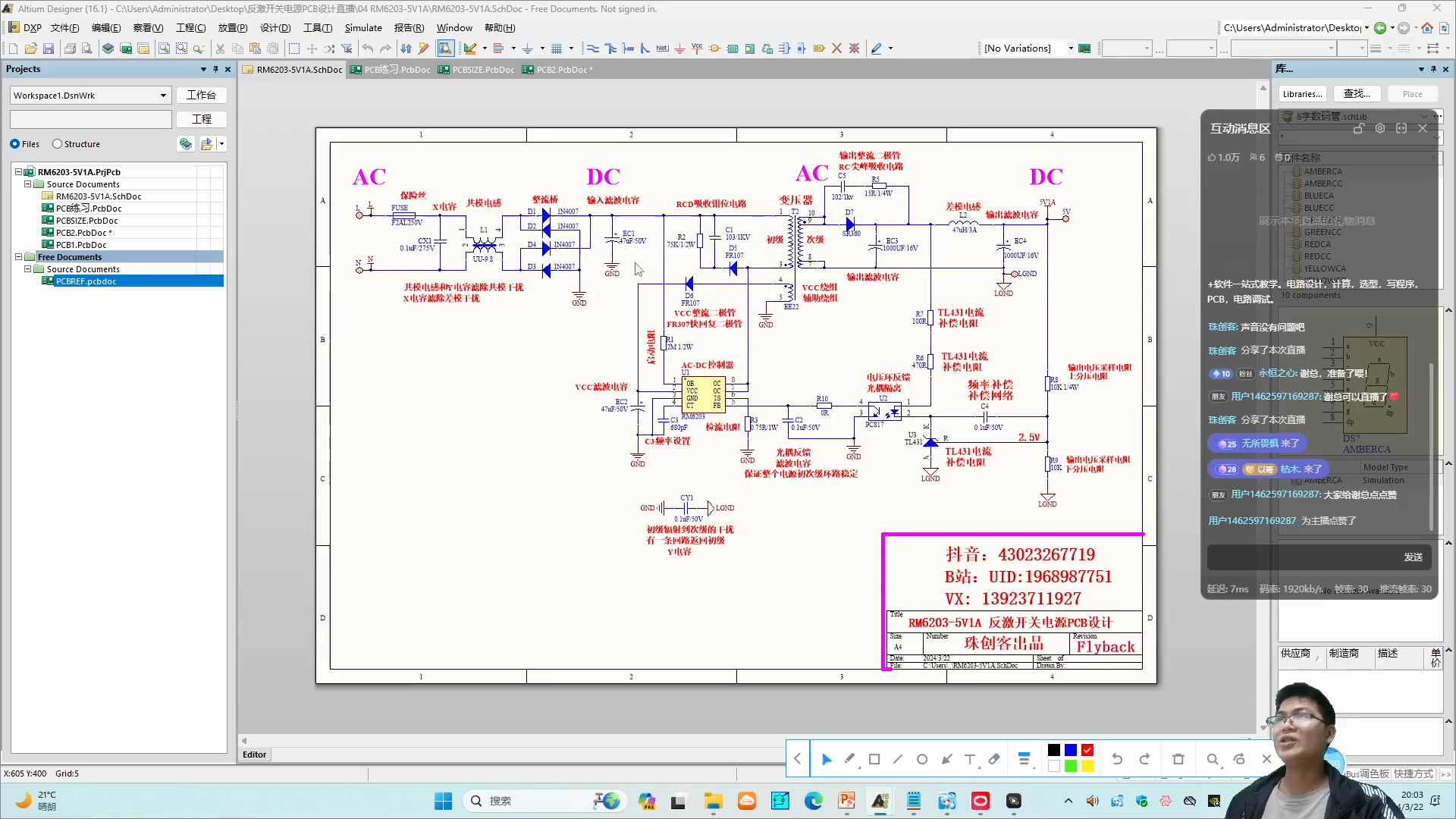Click the taskbar search box
Image resolution: width=1456 pixels, height=819 pixels.
point(543,801)
